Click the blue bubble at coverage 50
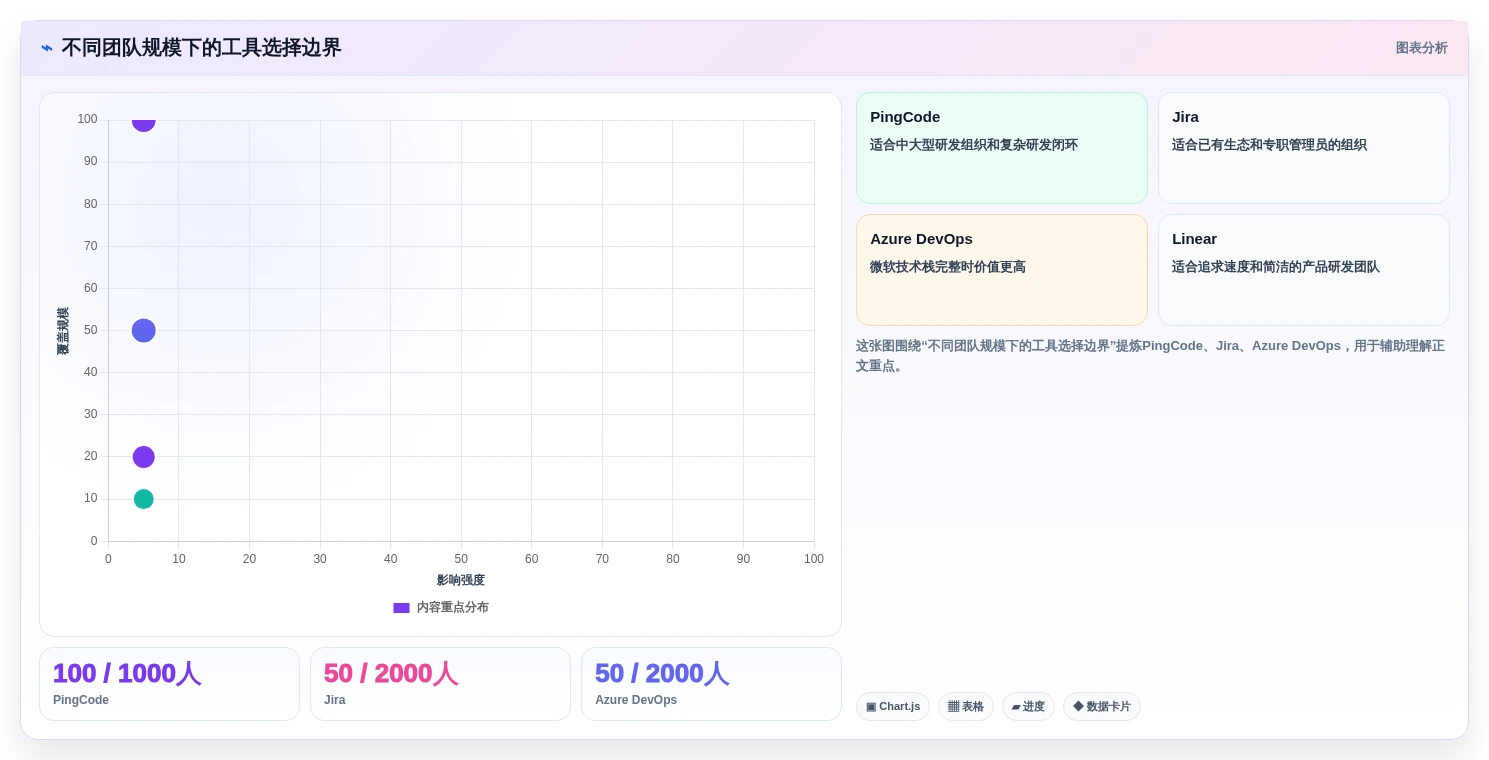1489x760 pixels. tap(144, 330)
